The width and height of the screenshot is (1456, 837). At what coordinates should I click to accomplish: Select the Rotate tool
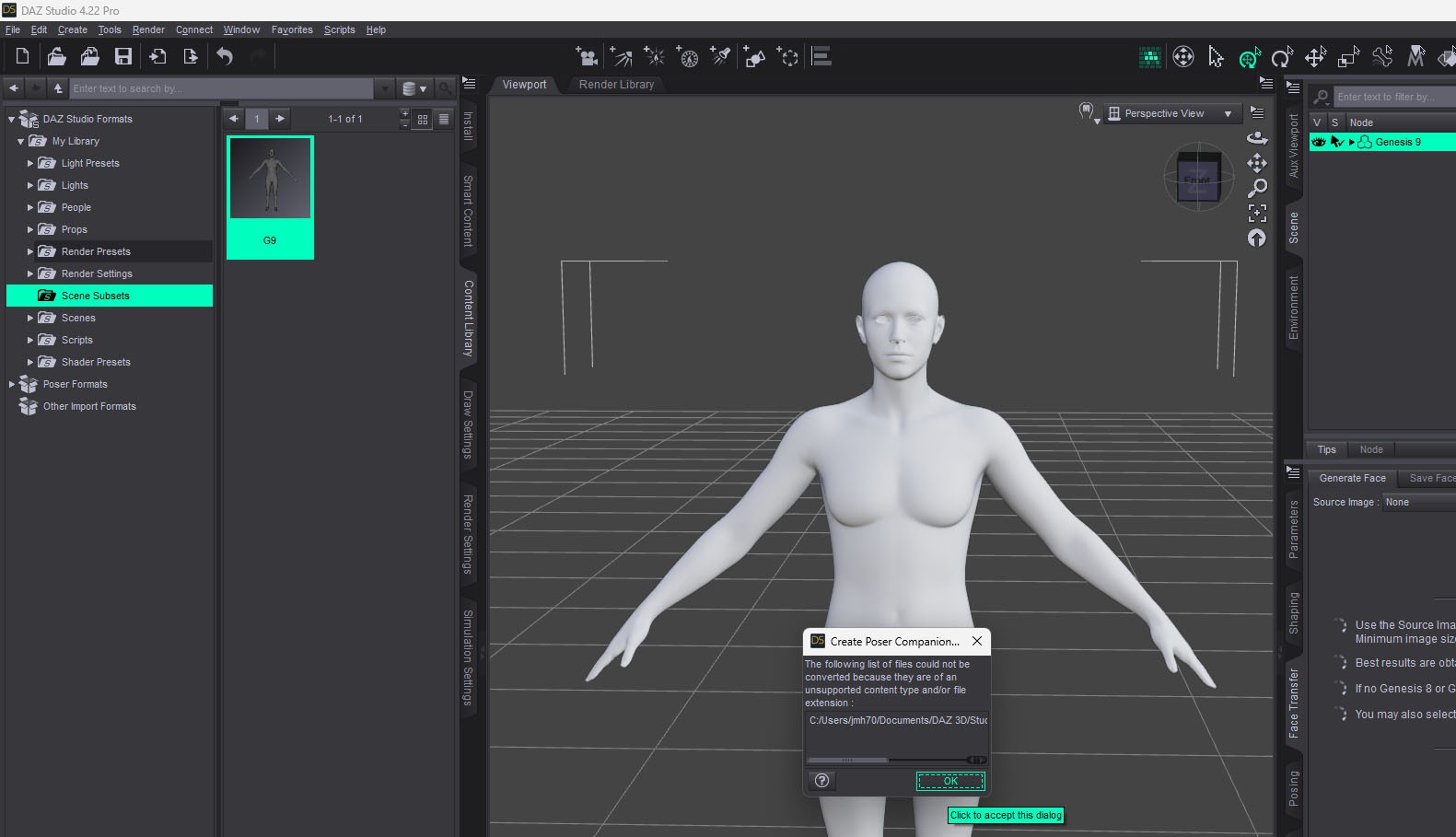click(x=1282, y=58)
